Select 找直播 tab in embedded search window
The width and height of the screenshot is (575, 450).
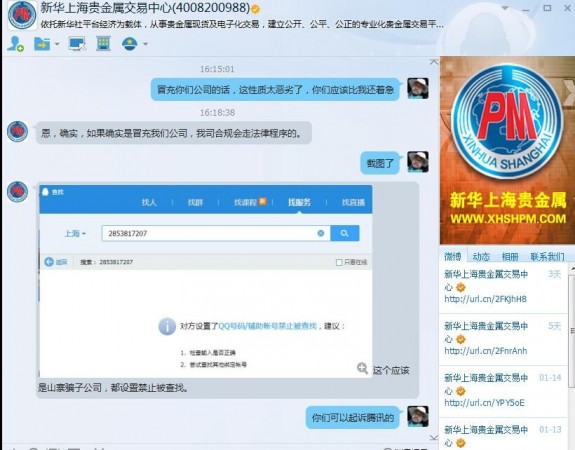click(353, 202)
